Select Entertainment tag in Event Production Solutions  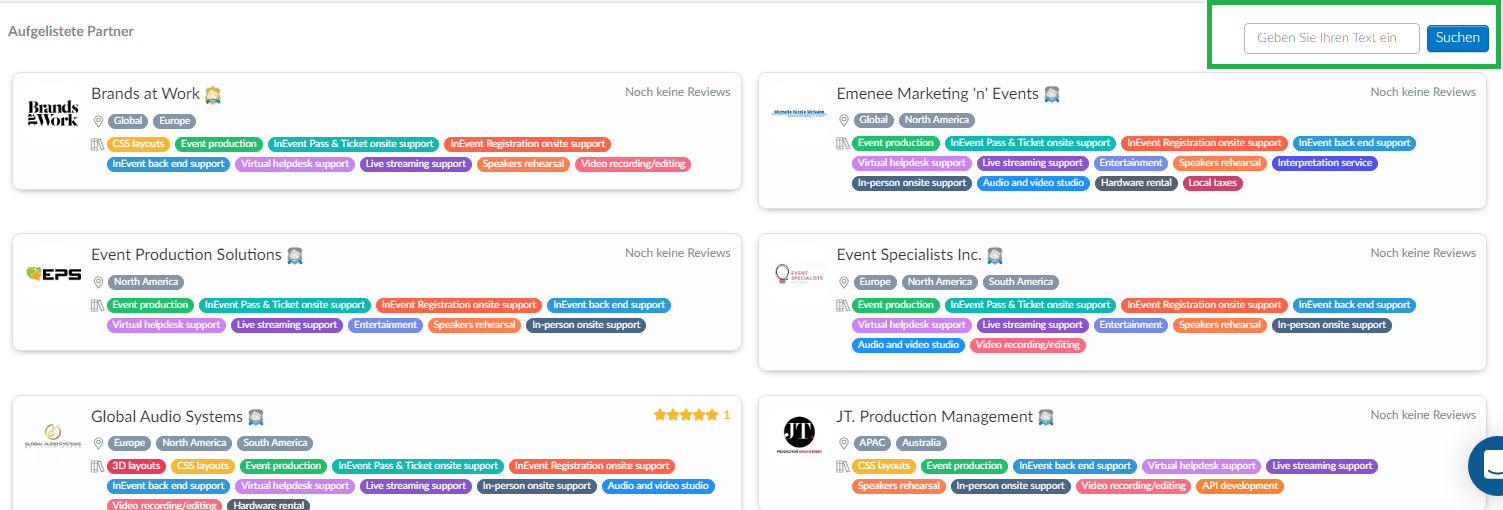[x=385, y=325]
